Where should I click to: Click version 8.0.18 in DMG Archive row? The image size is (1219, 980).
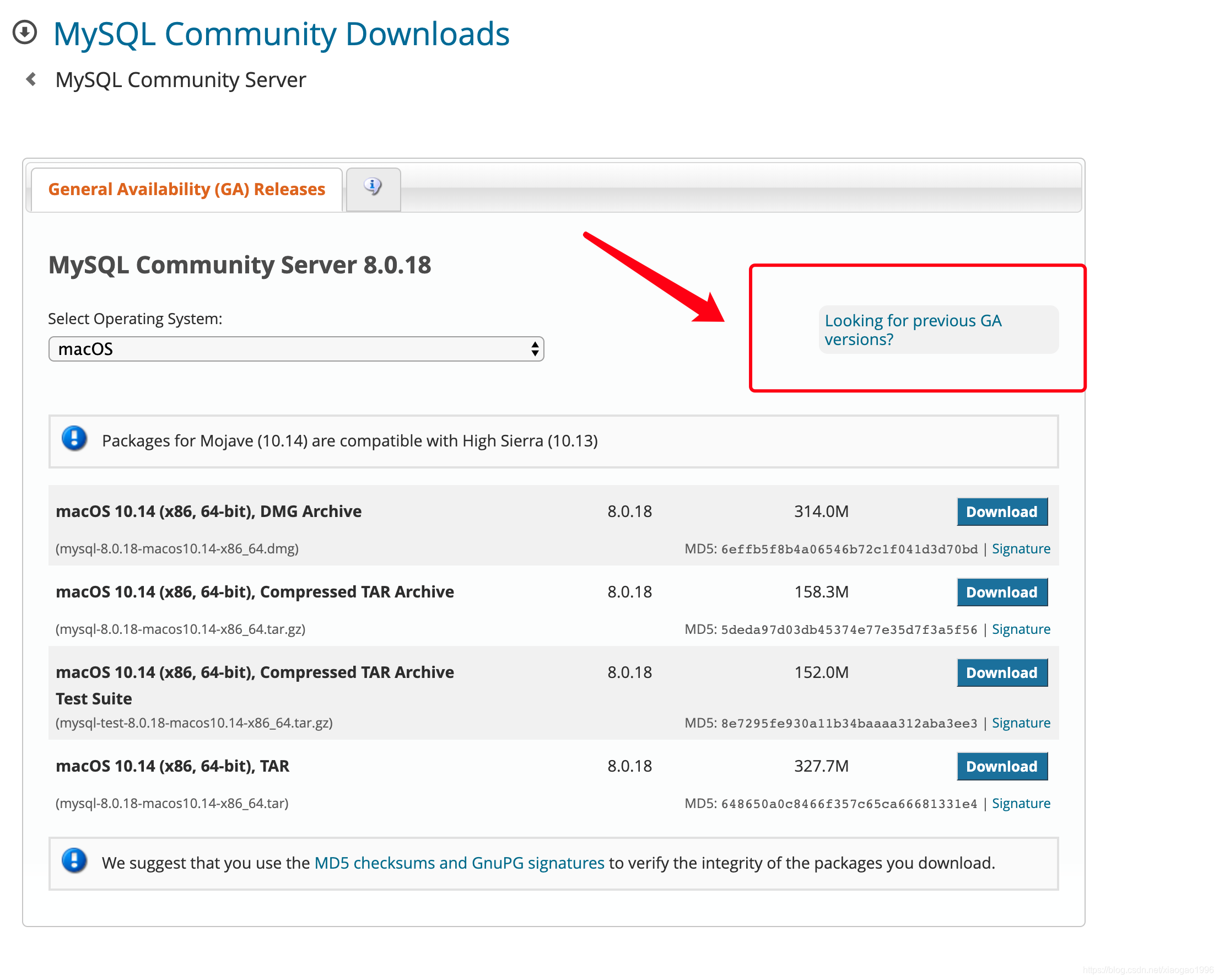[630, 511]
